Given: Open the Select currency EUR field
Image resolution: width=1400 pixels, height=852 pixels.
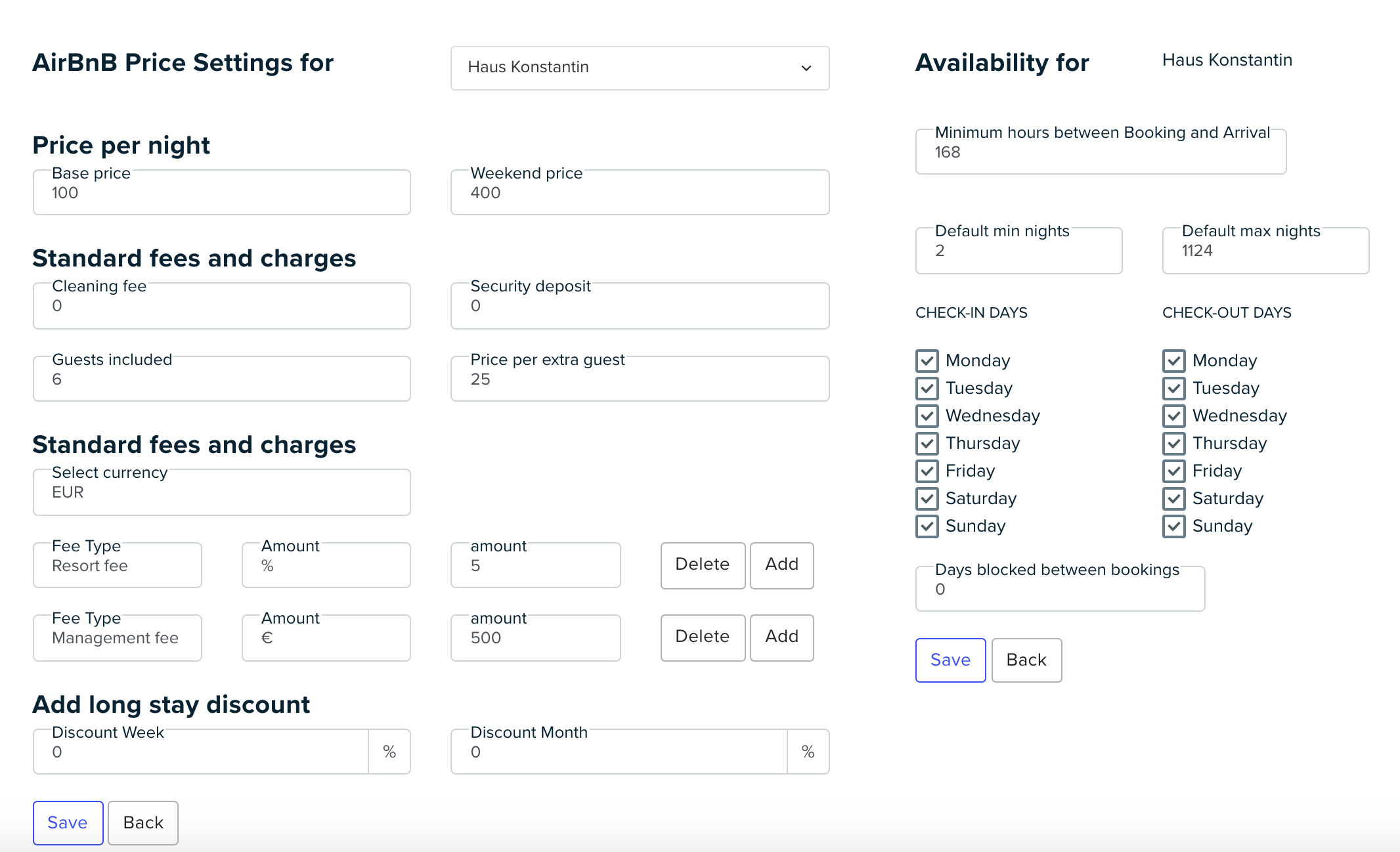Looking at the screenshot, I should (222, 492).
